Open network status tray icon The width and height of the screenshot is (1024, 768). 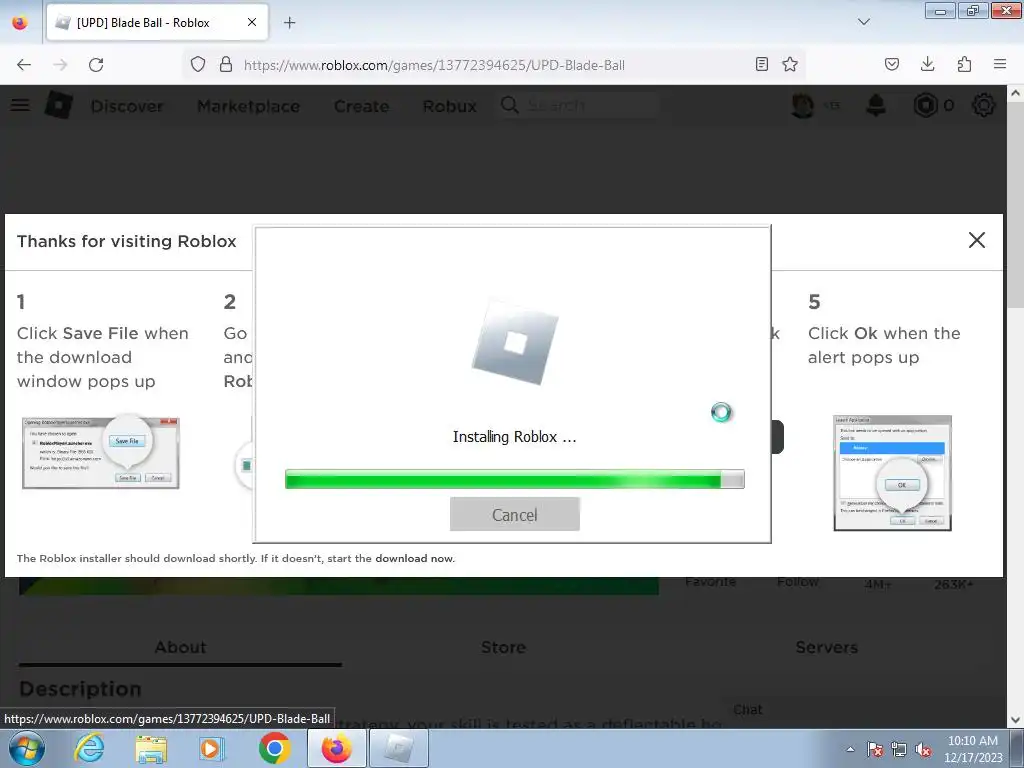coord(899,749)
